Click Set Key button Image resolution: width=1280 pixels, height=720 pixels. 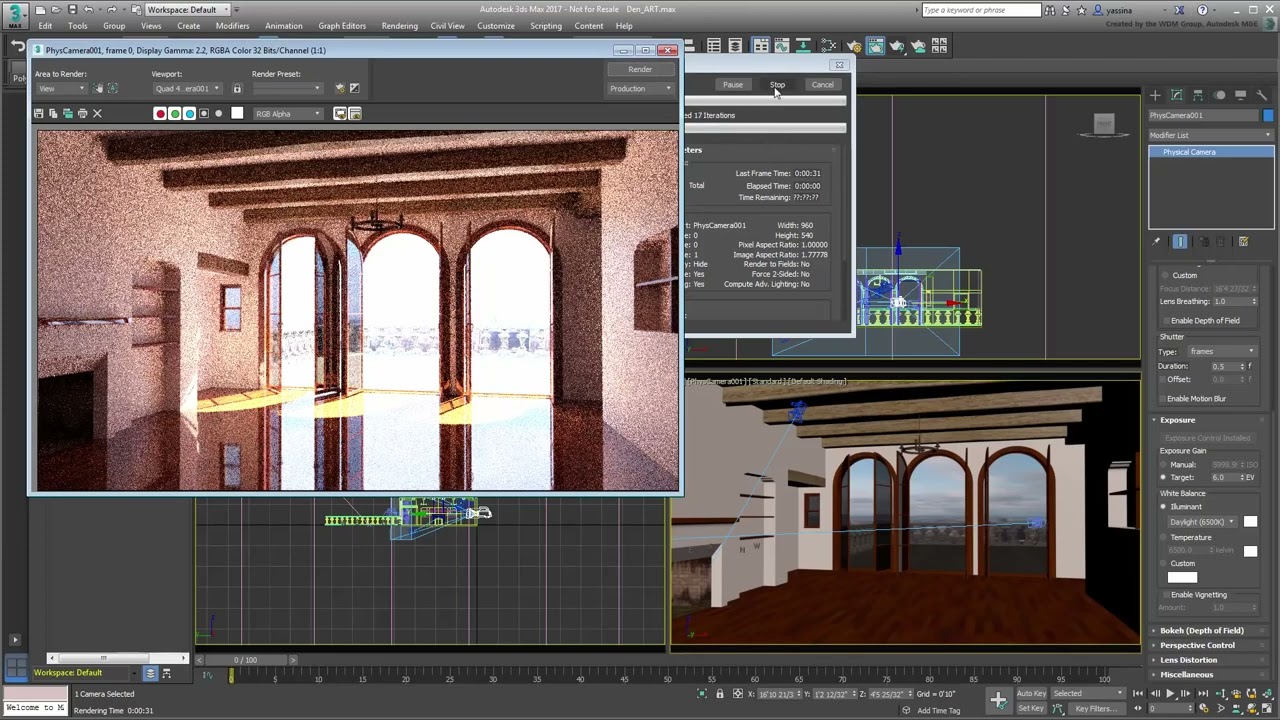1031,708
